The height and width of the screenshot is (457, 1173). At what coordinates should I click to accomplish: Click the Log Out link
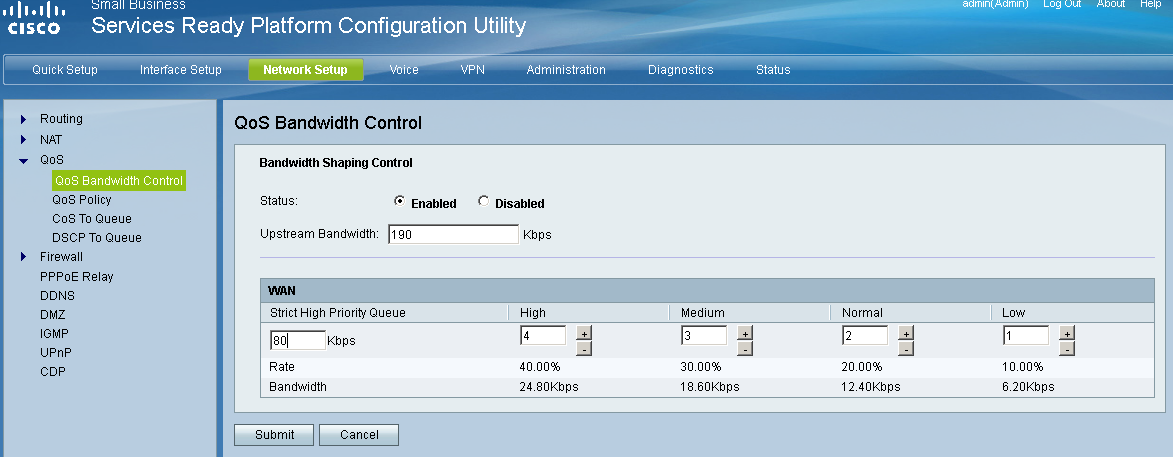1061,4
